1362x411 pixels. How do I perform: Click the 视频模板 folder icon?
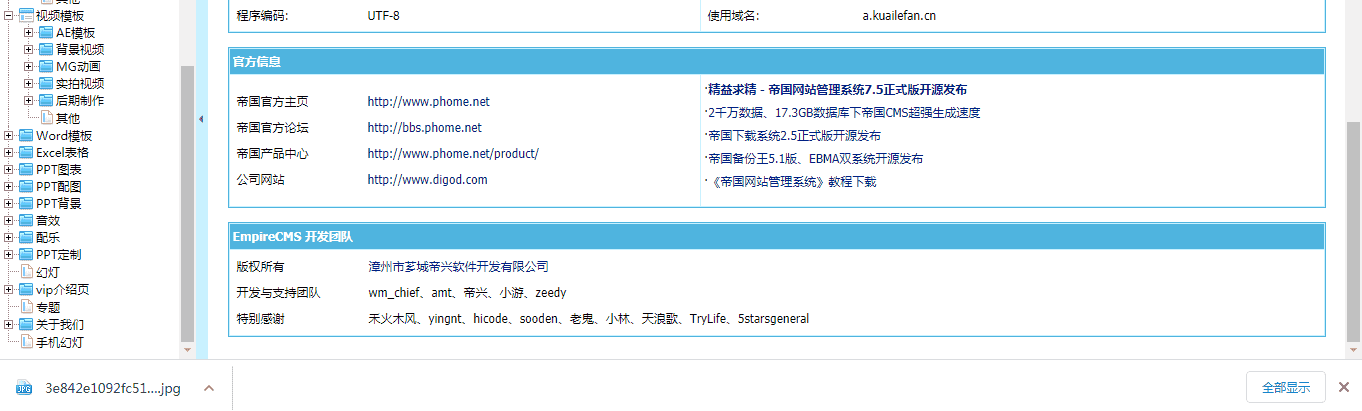pyautogui.click(x=26, y=15)
